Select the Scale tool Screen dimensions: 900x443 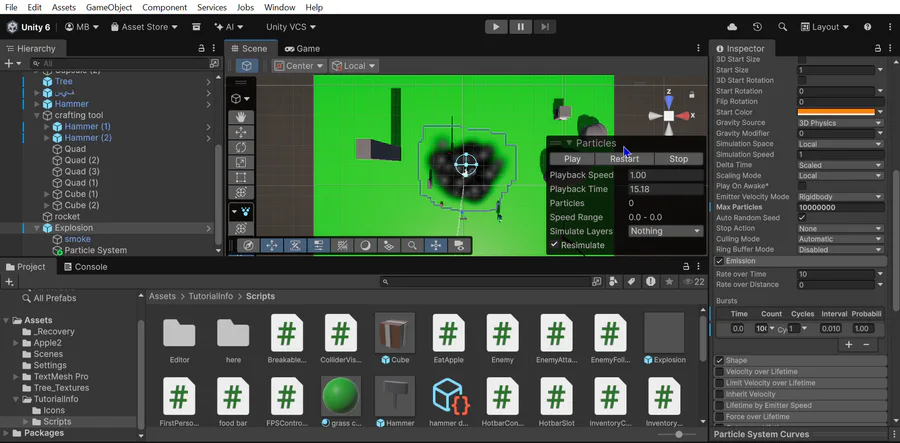point(241,162)
